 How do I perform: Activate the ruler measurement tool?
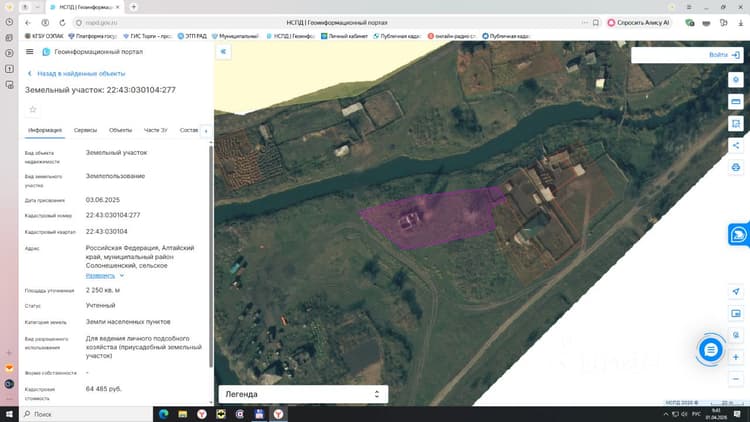[x=736, y=101]
